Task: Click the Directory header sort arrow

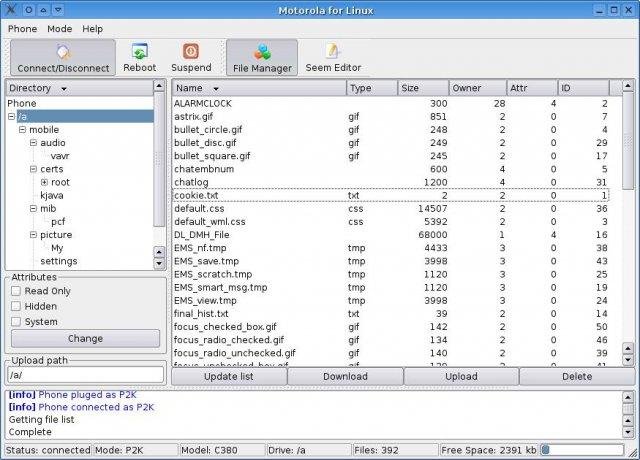Action: pos(64,89)
